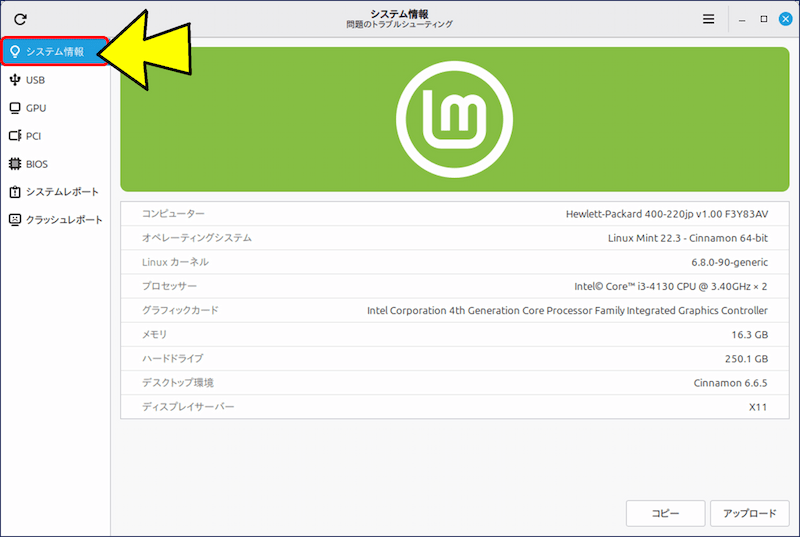Click the USB trident icon in sidebar
Viewport: 800px width, 537px height.
coord(15,80)
